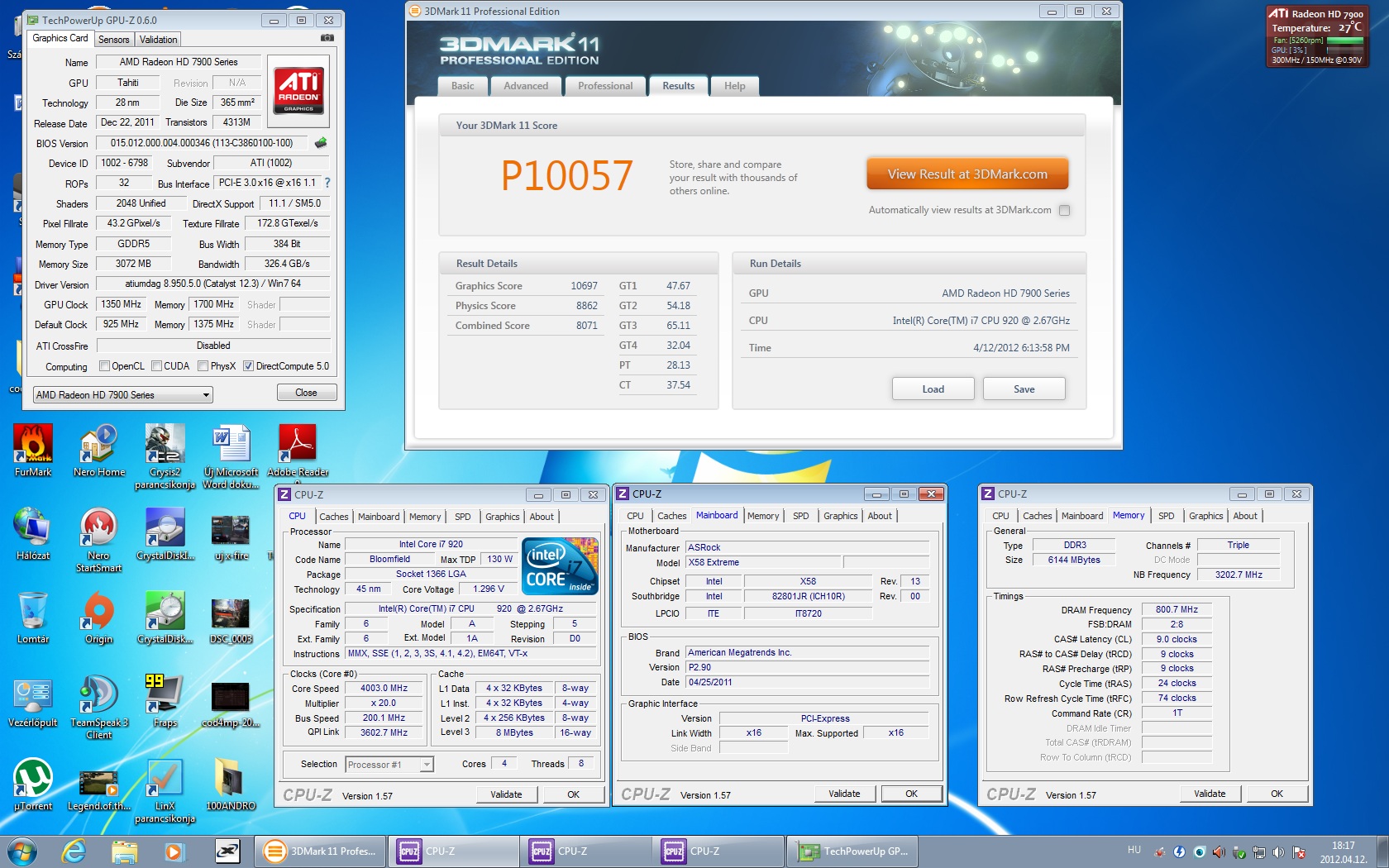Click the network icon in the system tray
The width and height of the screenshot is (1389, 868).
coord(1259,851)
